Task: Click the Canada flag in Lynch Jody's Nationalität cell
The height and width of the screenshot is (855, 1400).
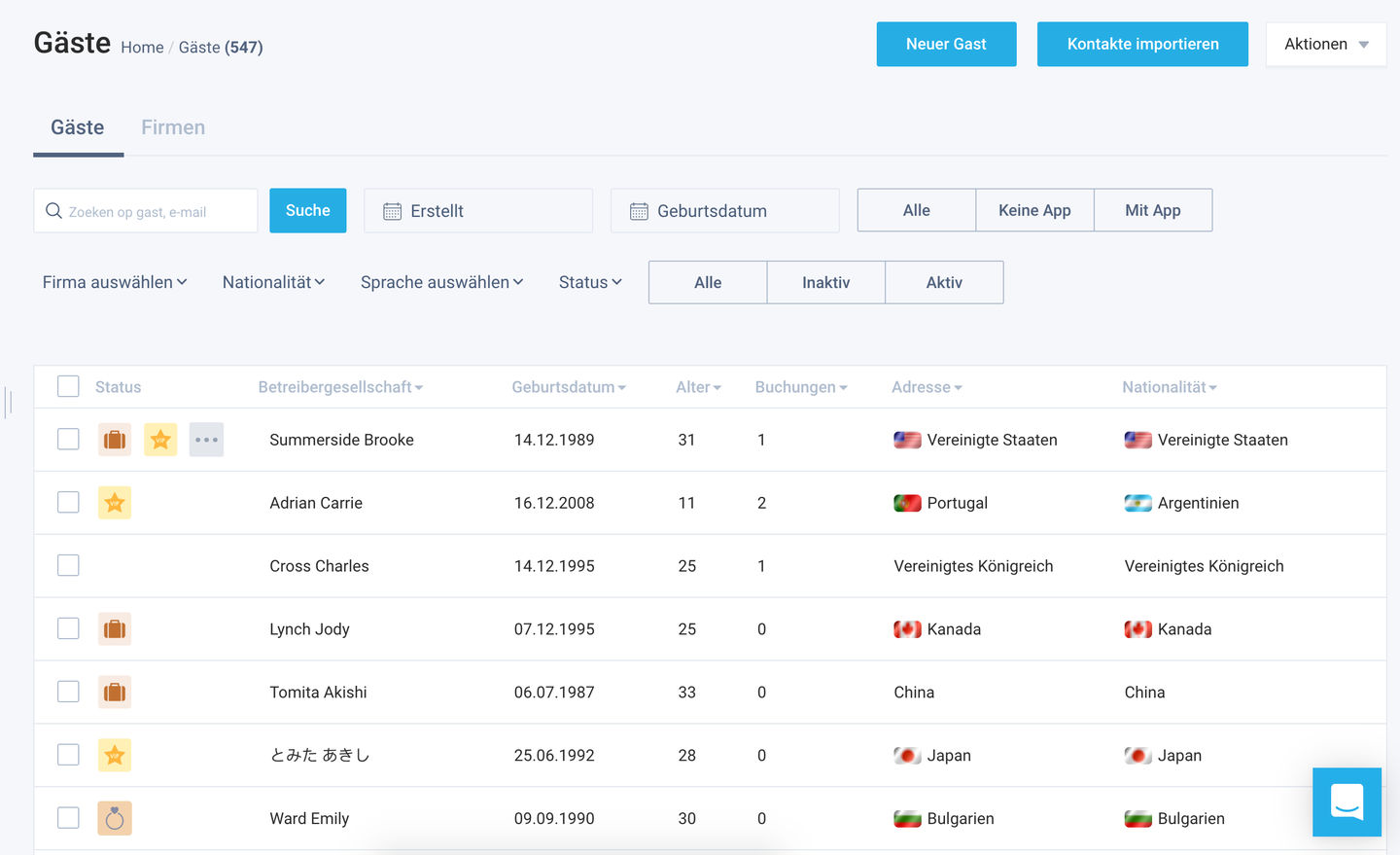Action: tap(1137, 629)
